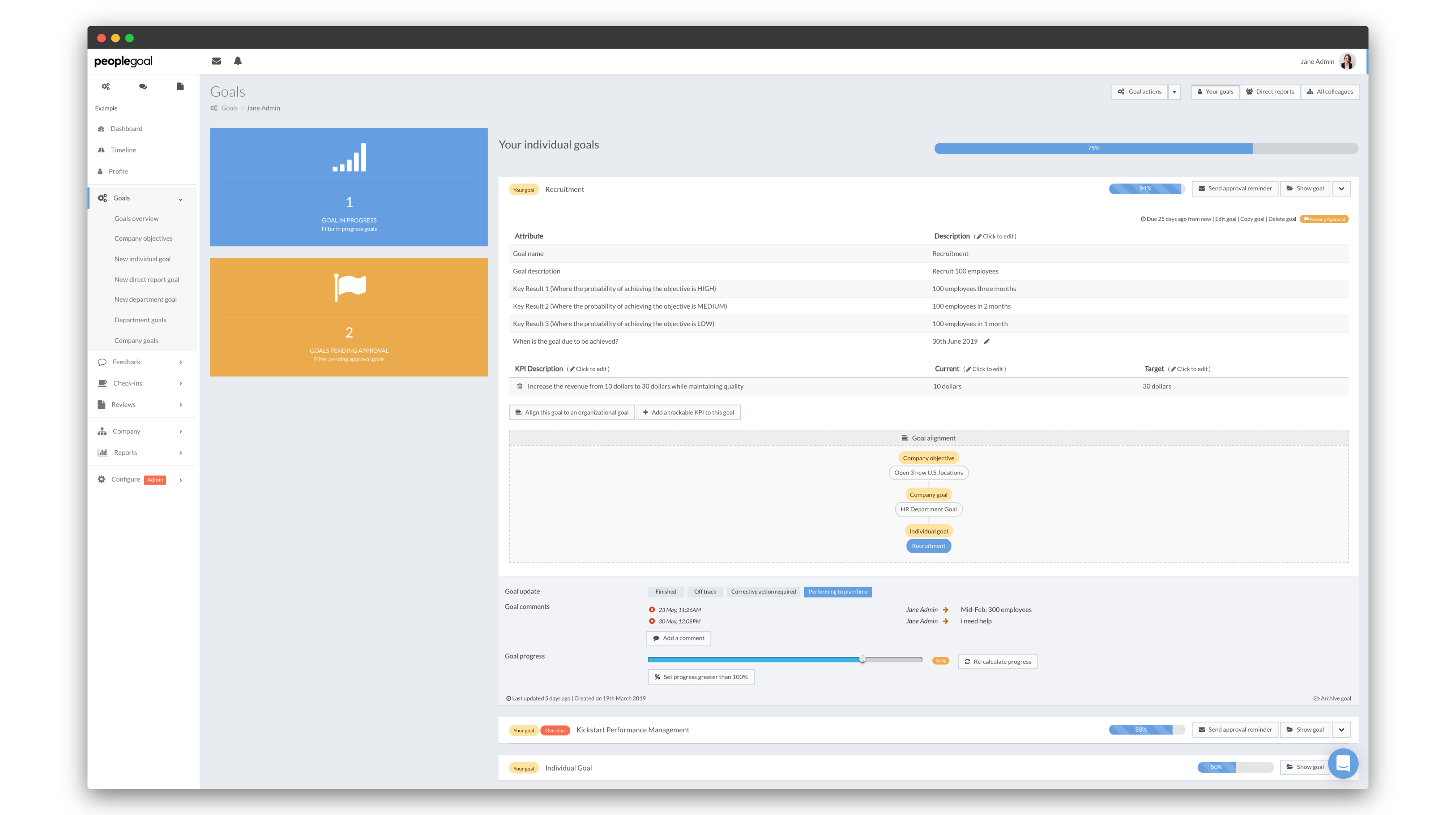1456x815 pixels.
Task: Click the document icon in sidebar top
Action: (180, 86)
